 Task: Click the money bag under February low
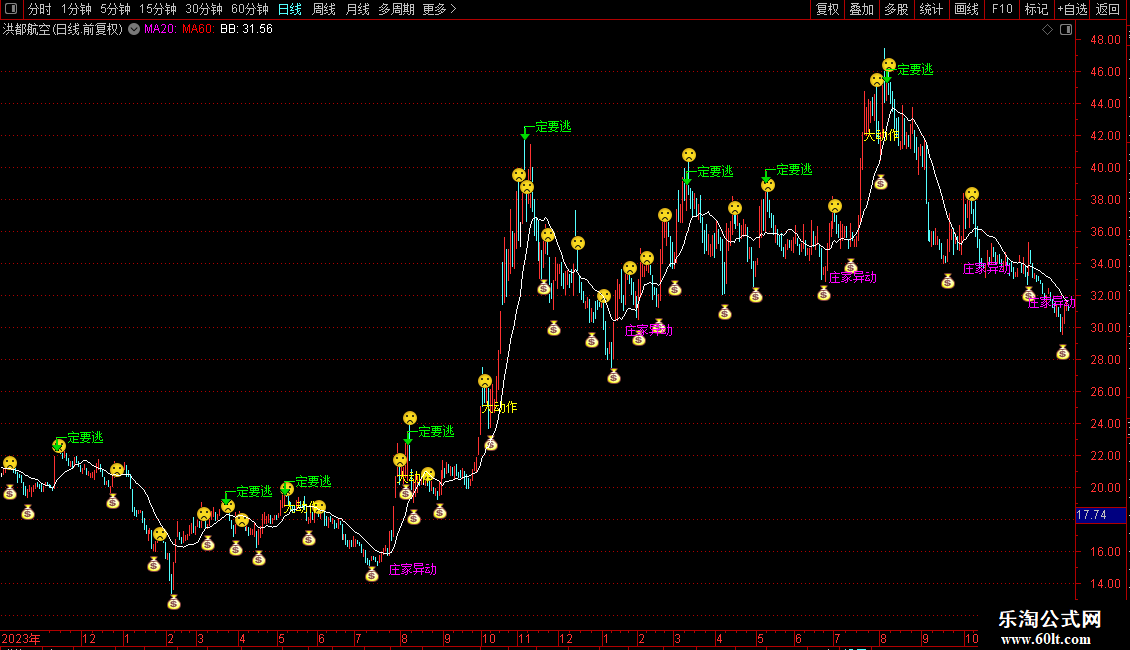click(x=174, y=601)
